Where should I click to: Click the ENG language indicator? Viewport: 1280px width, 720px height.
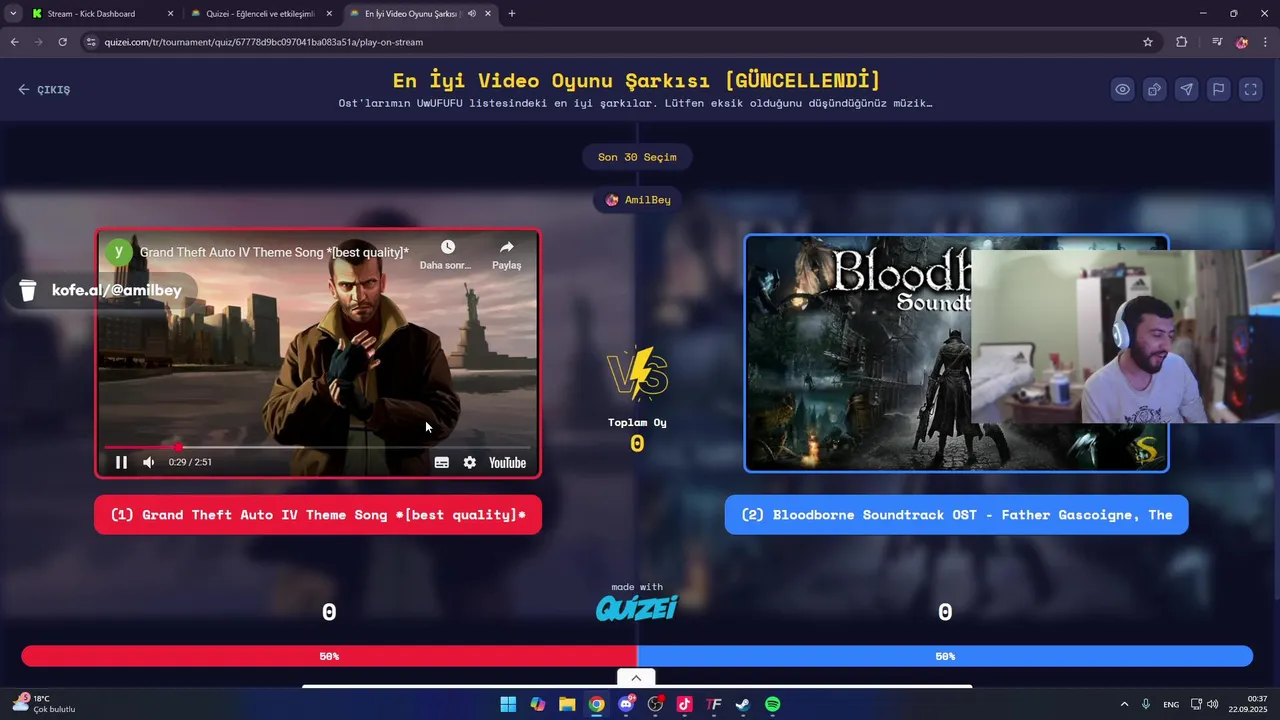1170,704
